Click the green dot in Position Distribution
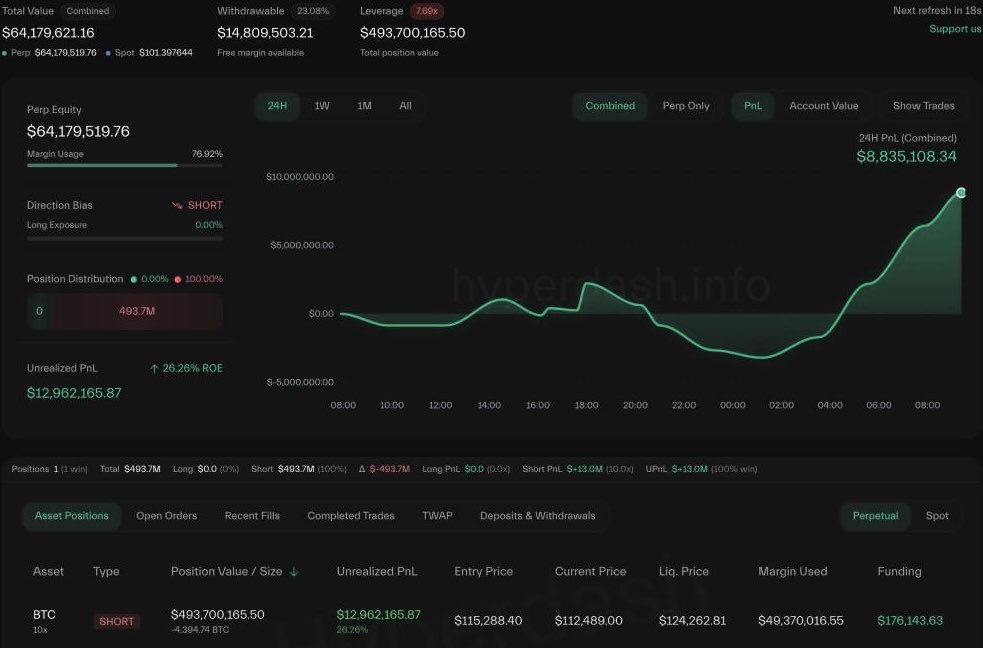983x648 pixels. click(134, 280)
